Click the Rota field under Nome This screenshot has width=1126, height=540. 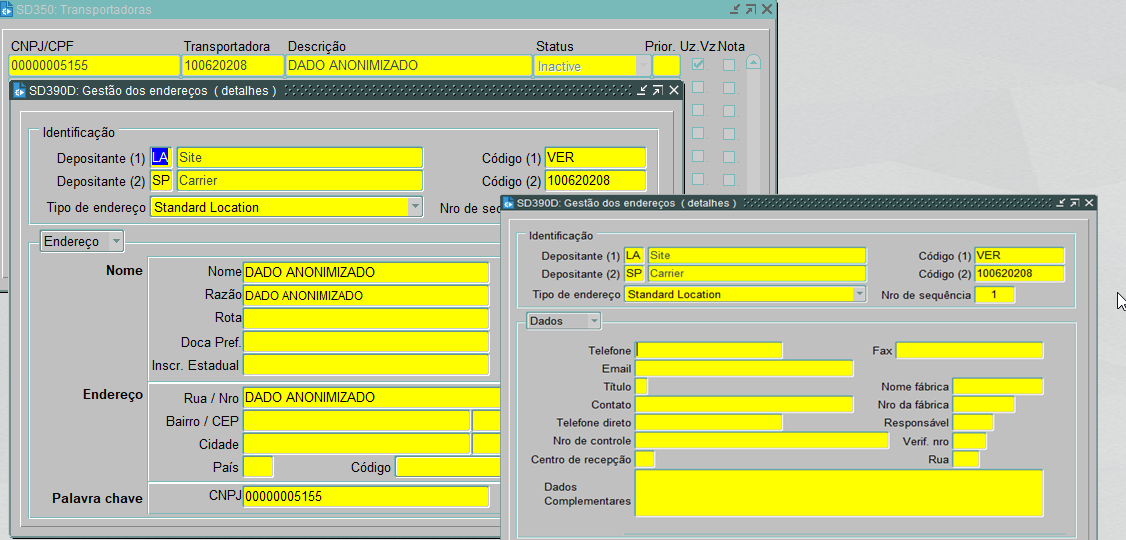click(365, 319)
